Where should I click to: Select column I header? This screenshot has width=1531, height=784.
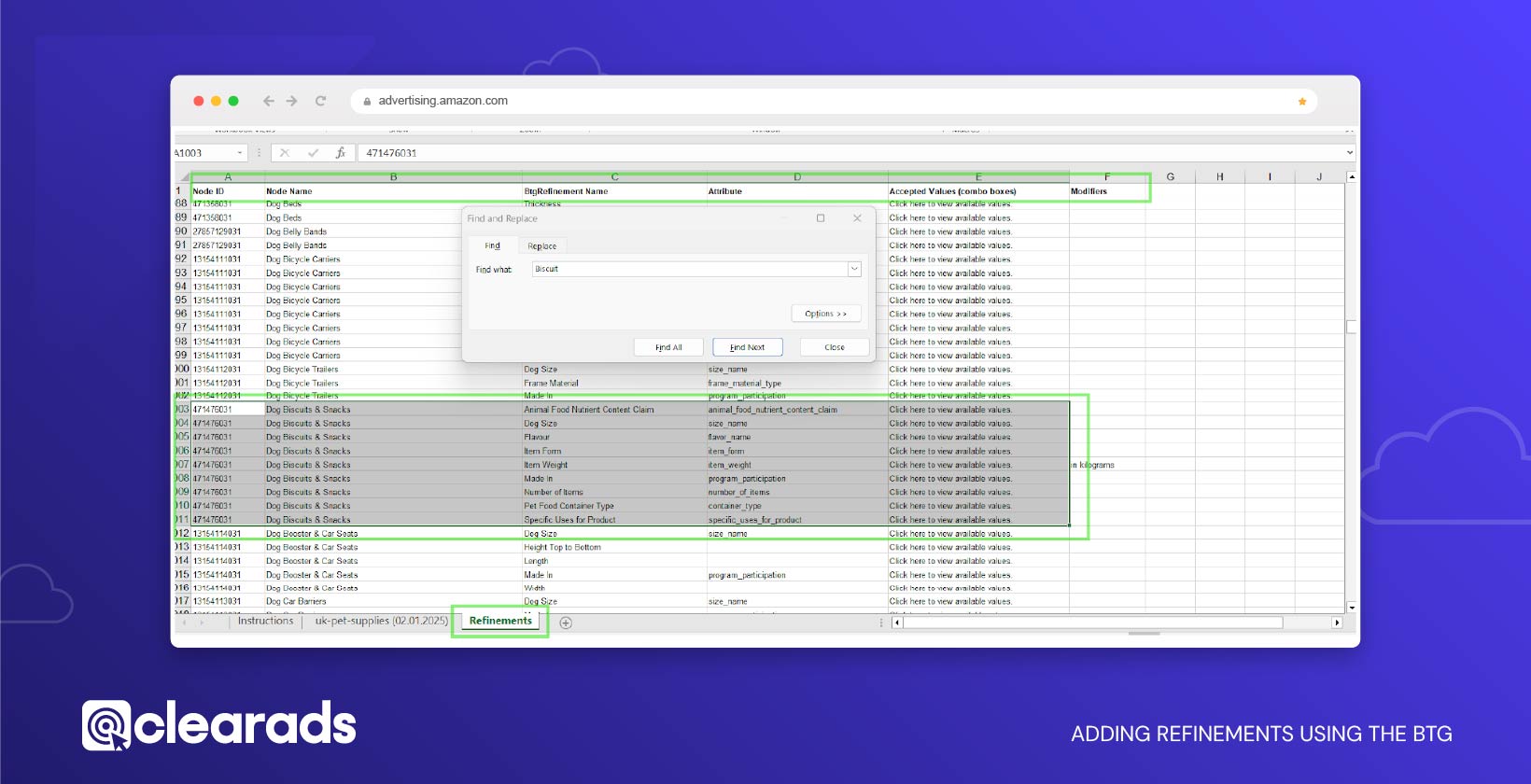tap(1270, 176)
